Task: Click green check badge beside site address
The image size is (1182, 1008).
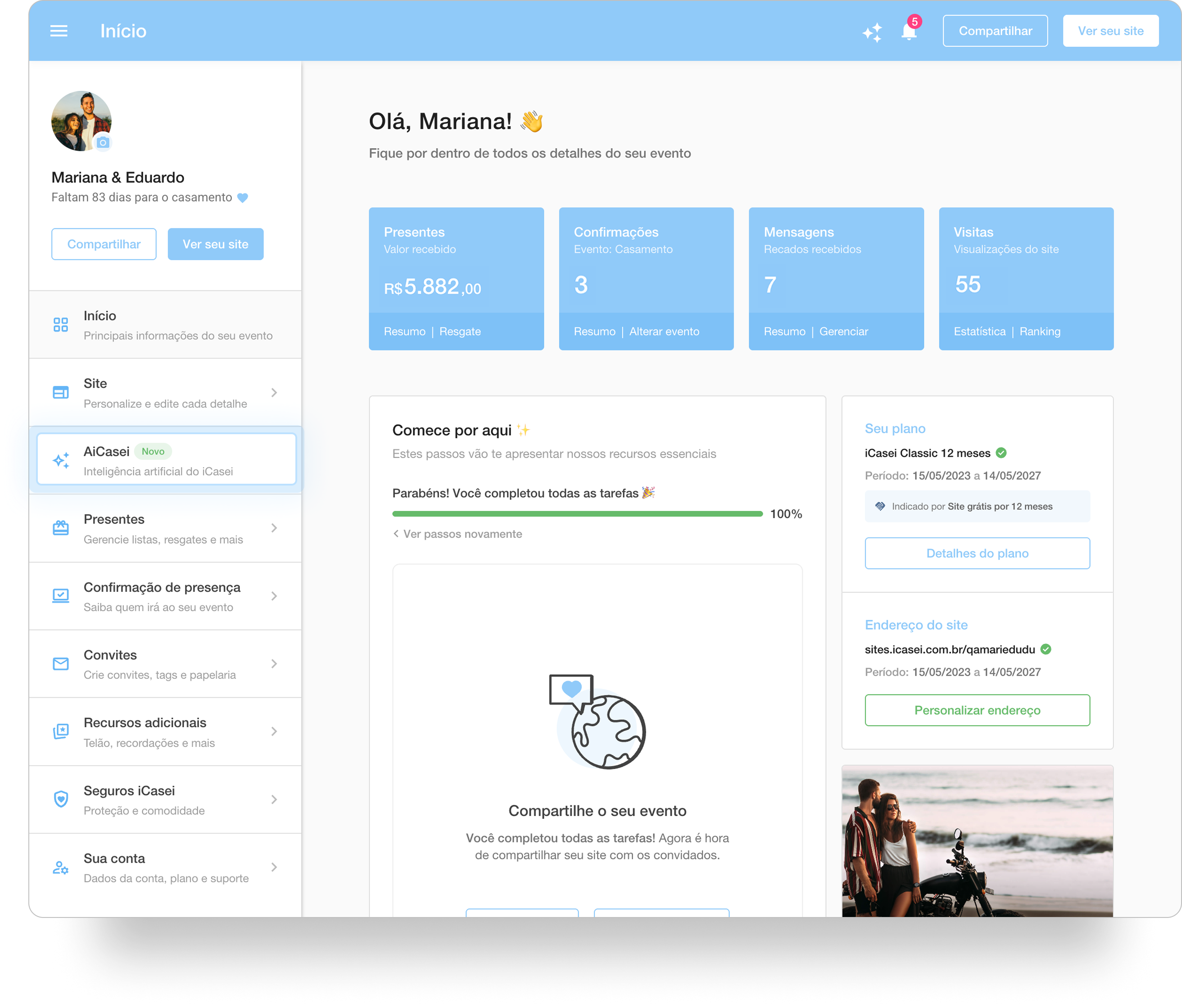Action: pos(1046,649)
